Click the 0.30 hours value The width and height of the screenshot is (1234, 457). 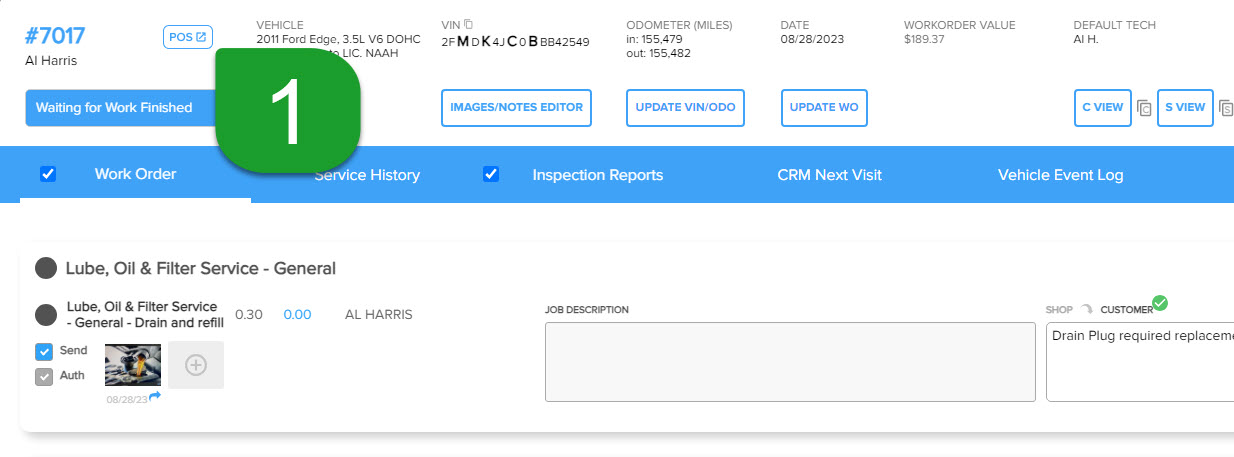(x=249, y=315)
